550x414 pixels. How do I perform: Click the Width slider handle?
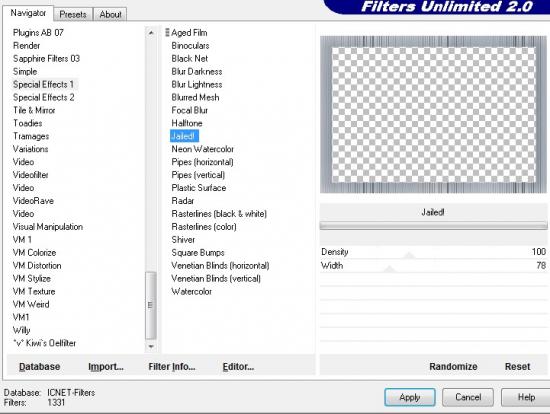389,269
